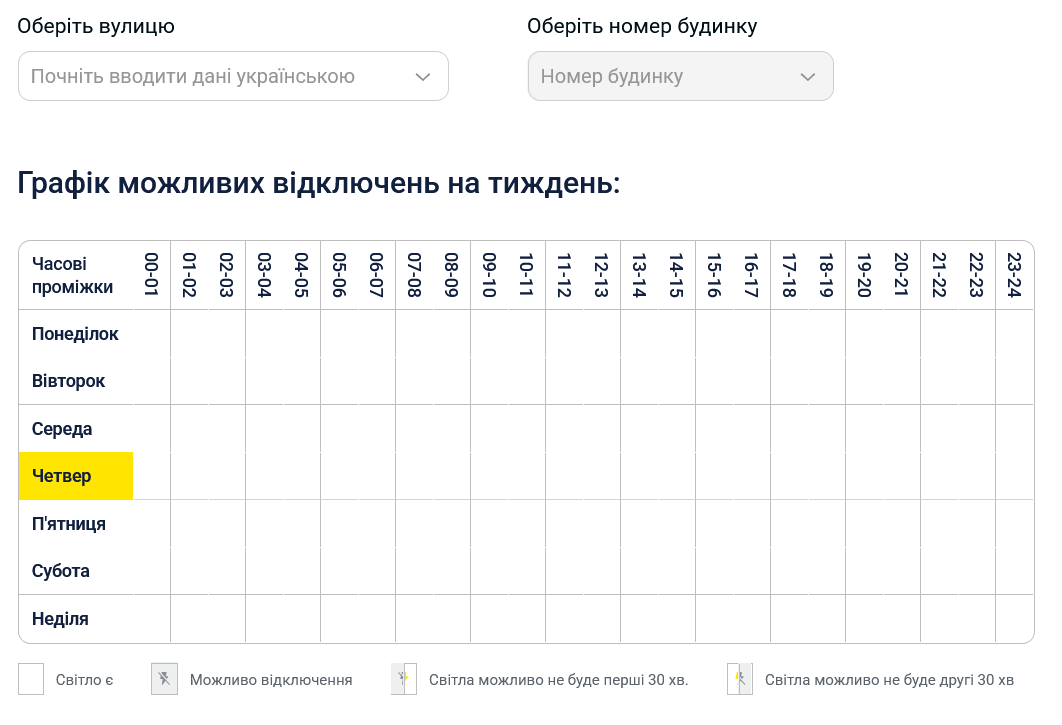The image size is (1062, 725).
Task: Click the "другі 30 хв" legend icon
Action: 740,679
